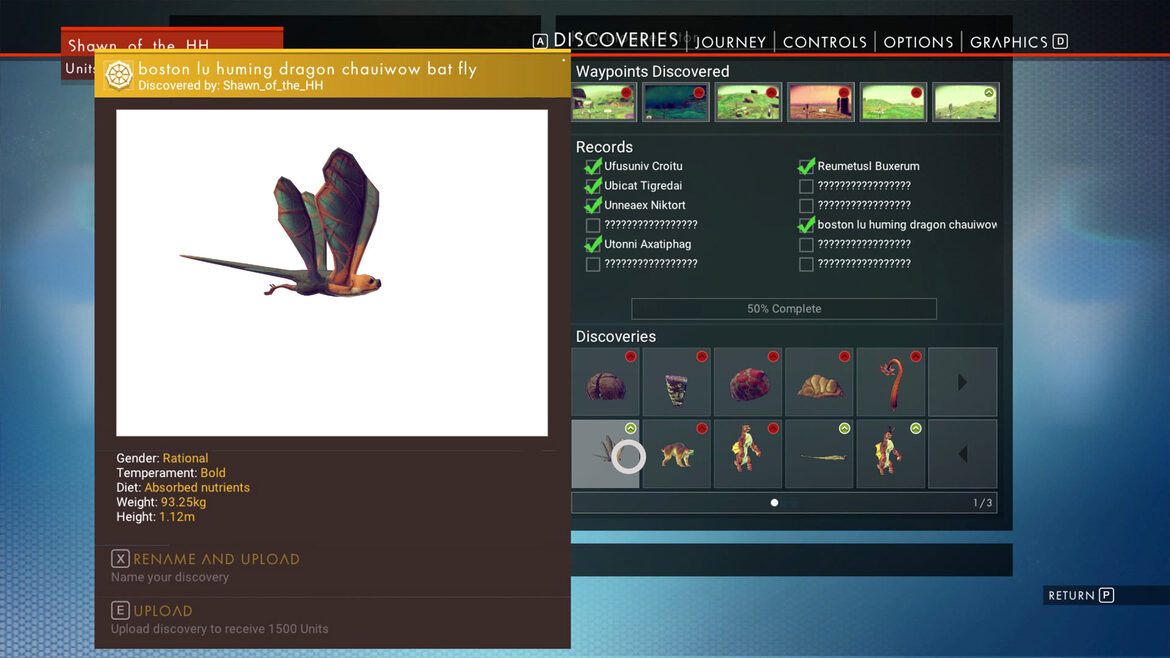Select the fifth waypoint thumbnail
This screenshot has height=658, width=1170.
pyautogui.click(x=892, y=101)
